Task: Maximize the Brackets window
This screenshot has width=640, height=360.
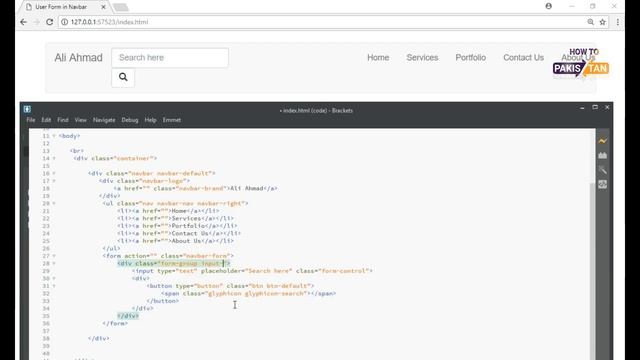Action: tap(595, 107)
